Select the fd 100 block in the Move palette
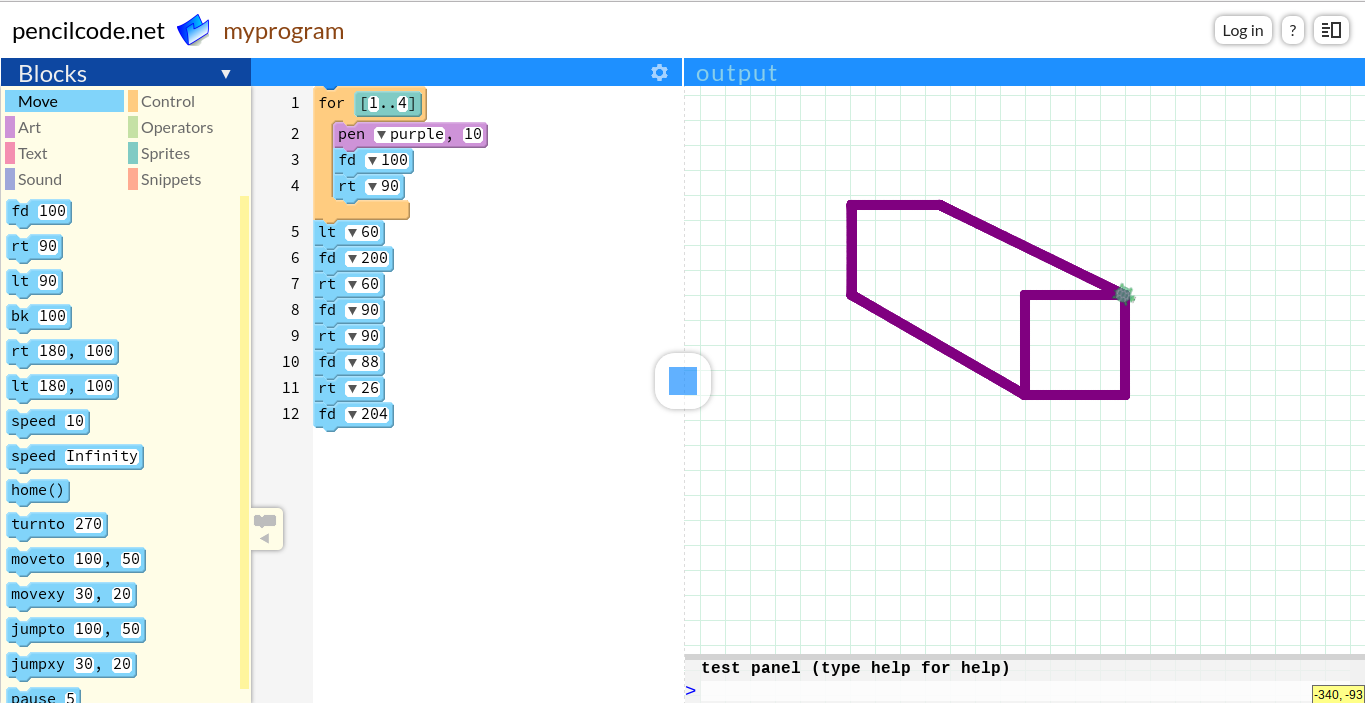This screenshot has width=1365, height=703. pyautogui.click(x=39, y=211)
